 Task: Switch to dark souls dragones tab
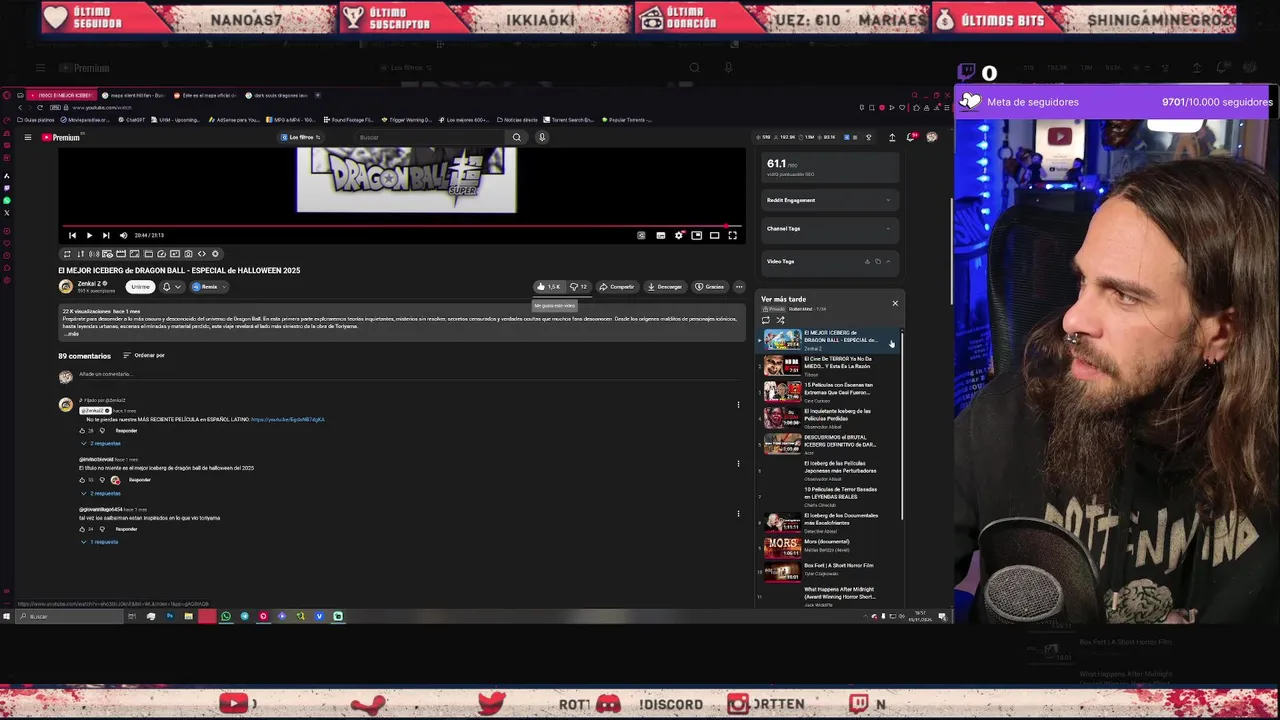coord(277,95)
